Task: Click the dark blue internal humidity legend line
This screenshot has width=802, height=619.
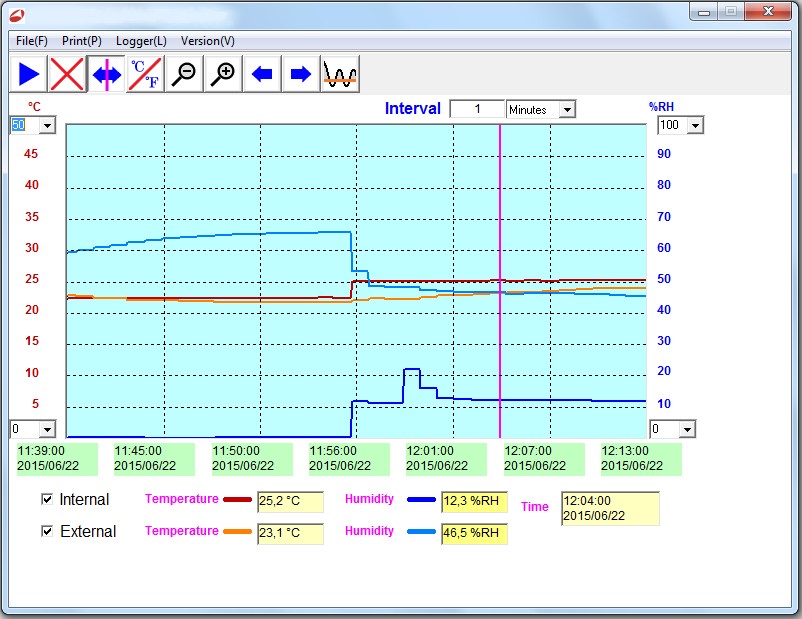Action: (421, 499)
